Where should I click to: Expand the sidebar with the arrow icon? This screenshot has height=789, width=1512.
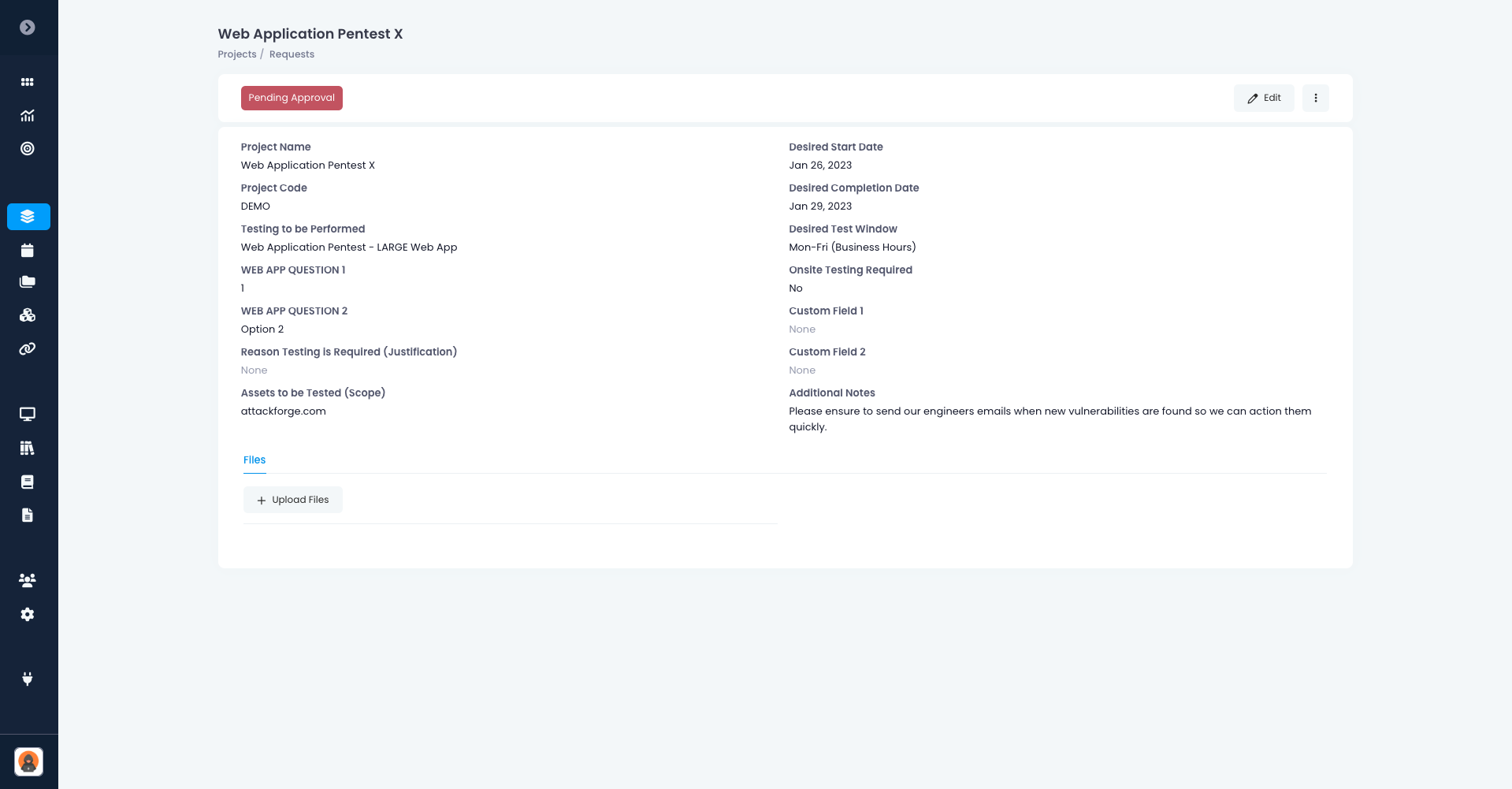(28, 28)
